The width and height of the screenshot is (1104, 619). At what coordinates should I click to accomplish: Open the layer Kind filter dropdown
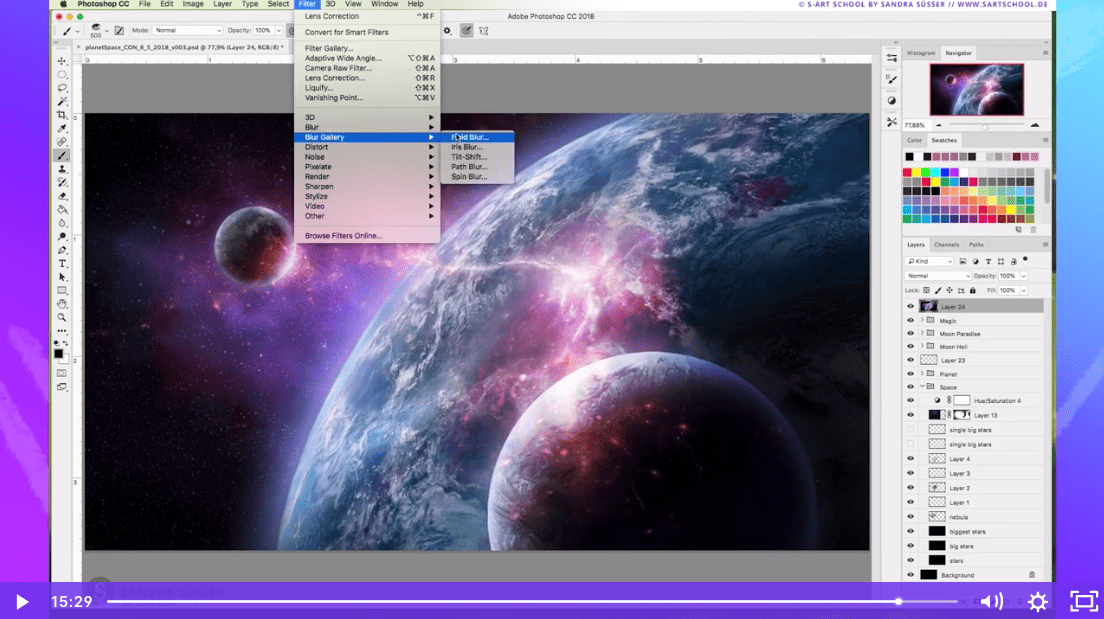(x=929, y=261)
